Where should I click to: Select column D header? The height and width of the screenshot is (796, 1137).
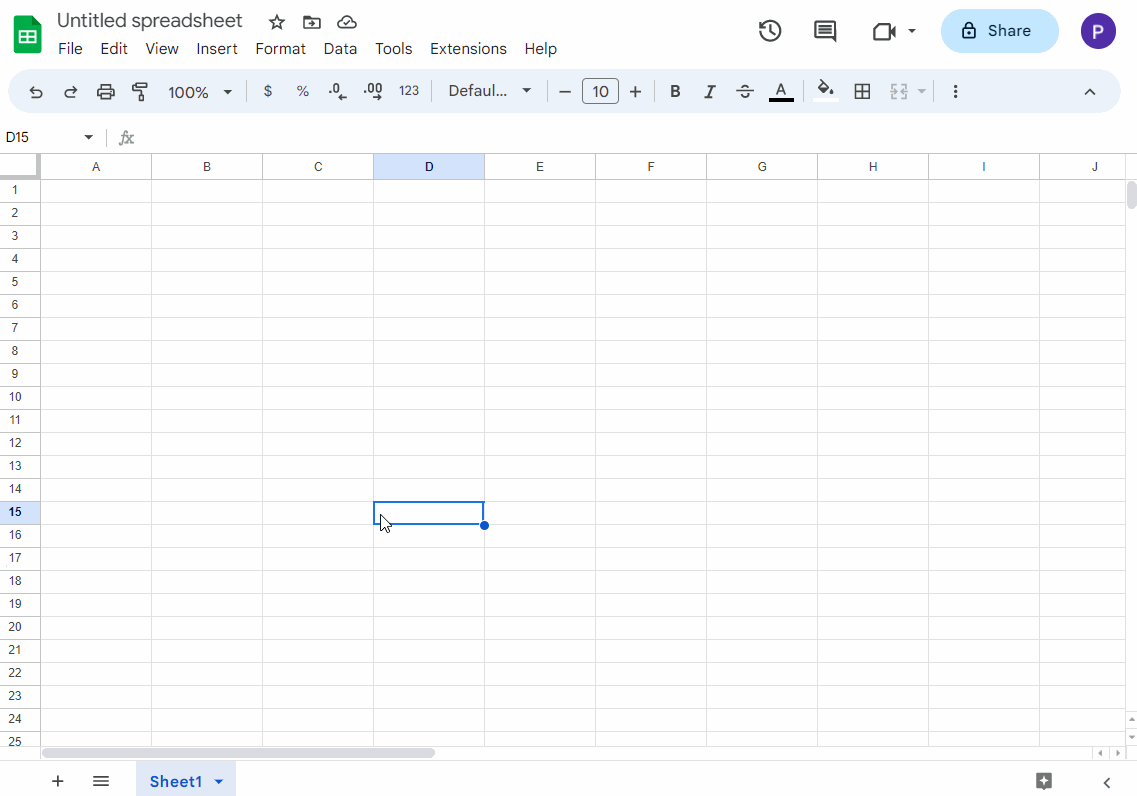[x=429, y=167]
